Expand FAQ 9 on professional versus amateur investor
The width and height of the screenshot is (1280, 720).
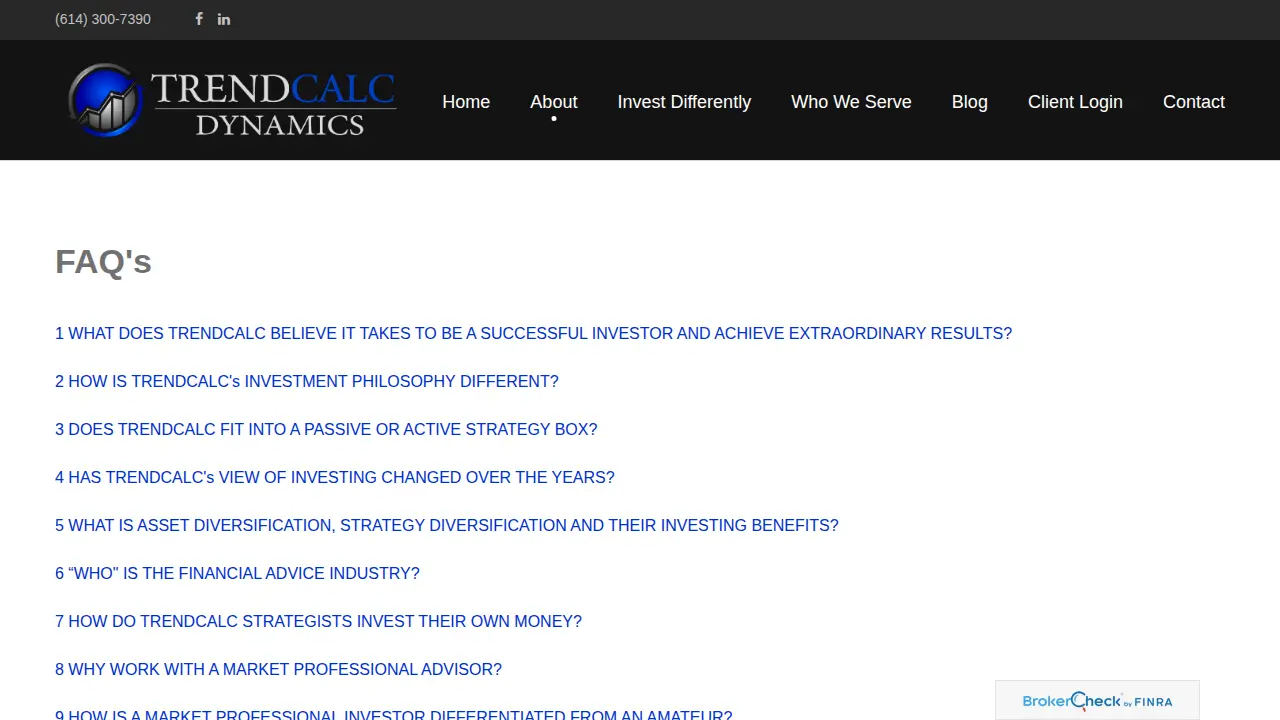(394, 714)
